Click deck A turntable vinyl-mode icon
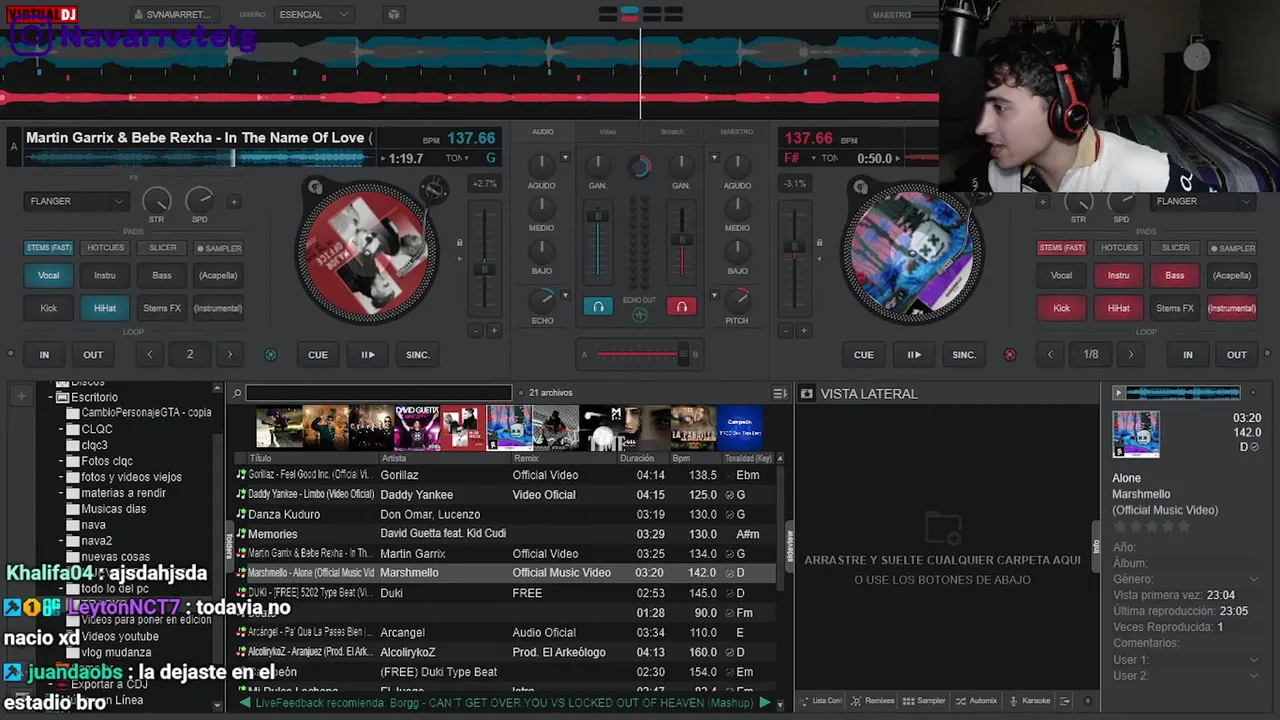 tap(315, 187)
